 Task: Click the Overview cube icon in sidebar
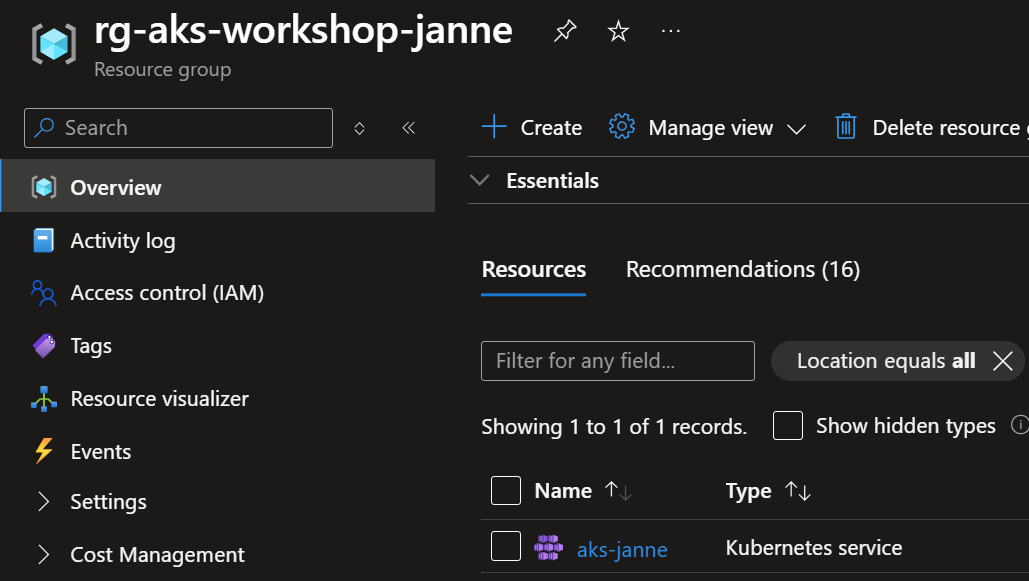click(44, 187)
